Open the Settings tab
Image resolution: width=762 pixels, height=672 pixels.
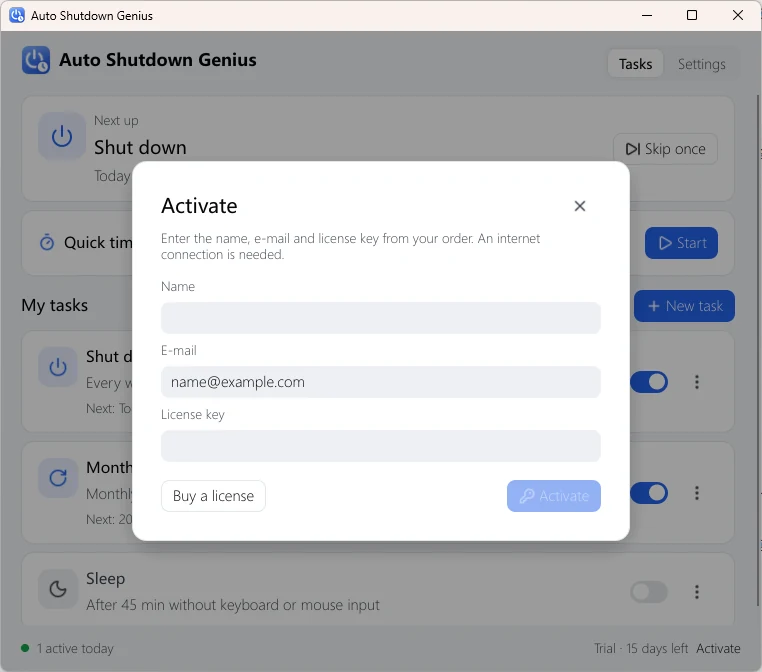(x=701, y=64)
